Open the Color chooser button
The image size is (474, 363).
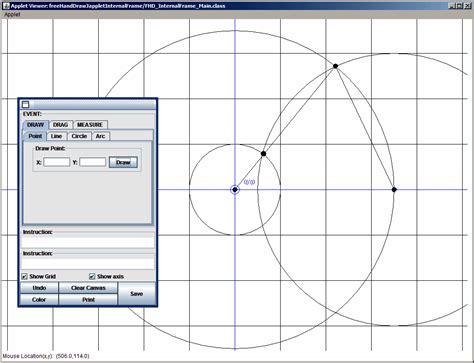point(39,300)
